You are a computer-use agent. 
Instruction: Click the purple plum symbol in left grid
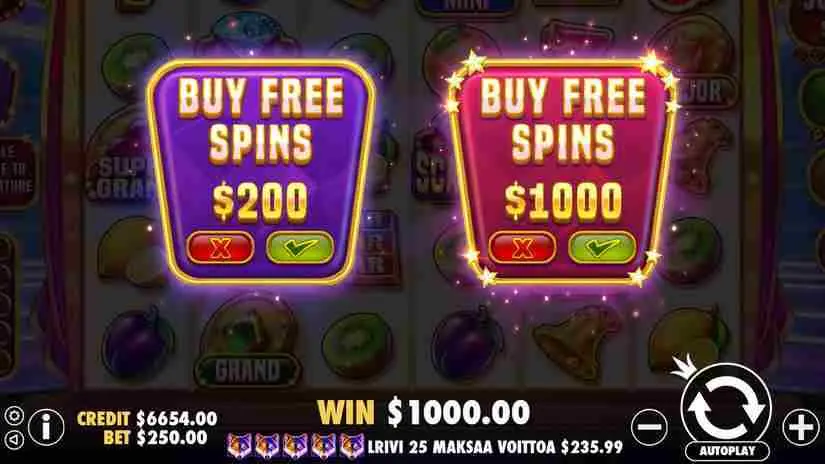(x=137, y=342)
